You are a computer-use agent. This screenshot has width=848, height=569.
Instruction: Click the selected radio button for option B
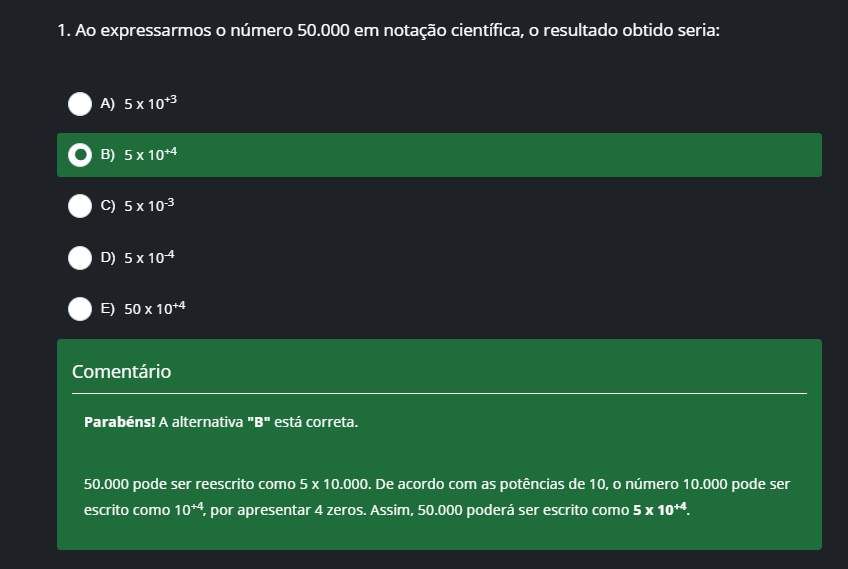pyautogui.click(x=80, y=155)
